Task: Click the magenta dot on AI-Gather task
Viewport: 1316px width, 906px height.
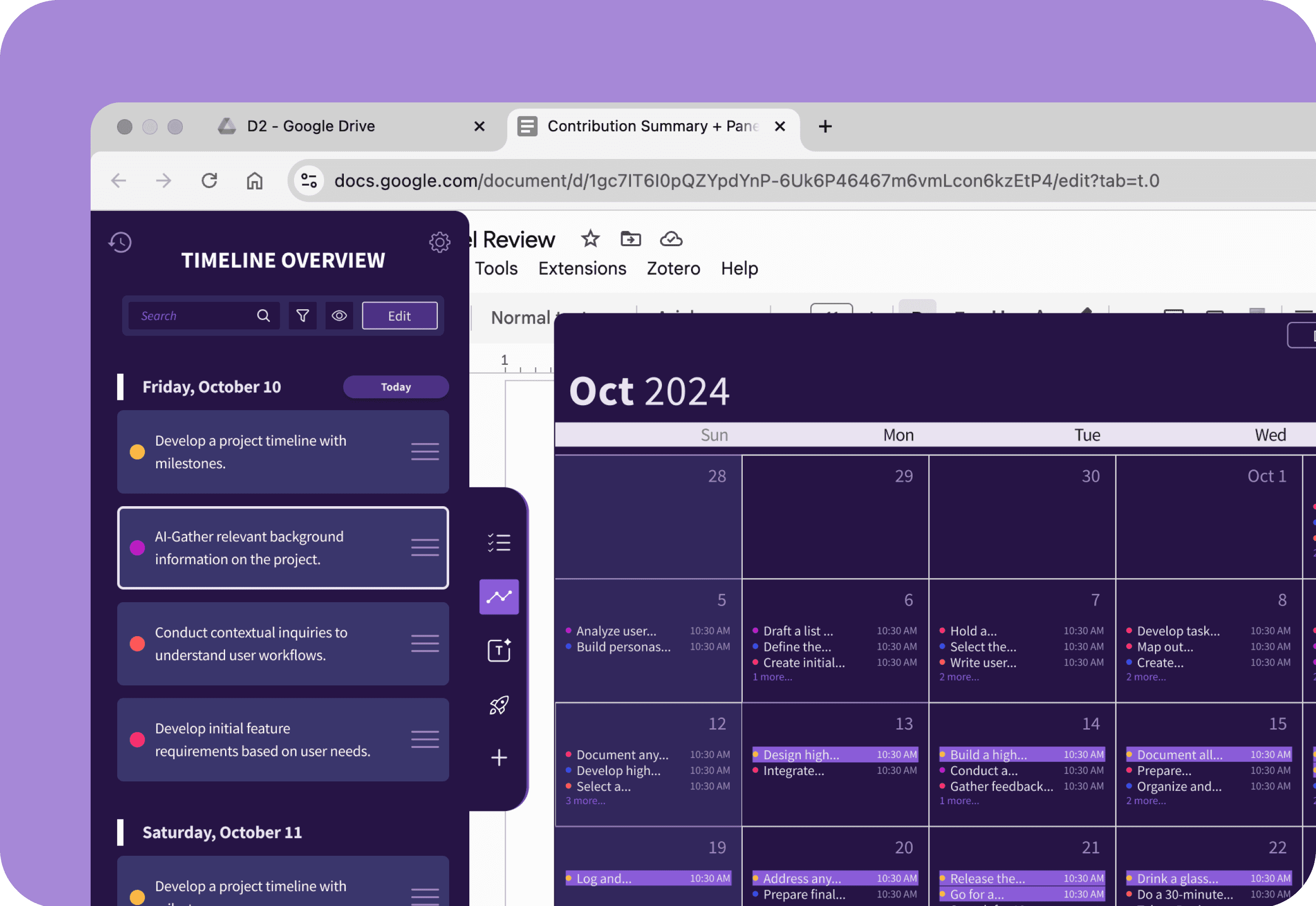Action: [137, 548]
